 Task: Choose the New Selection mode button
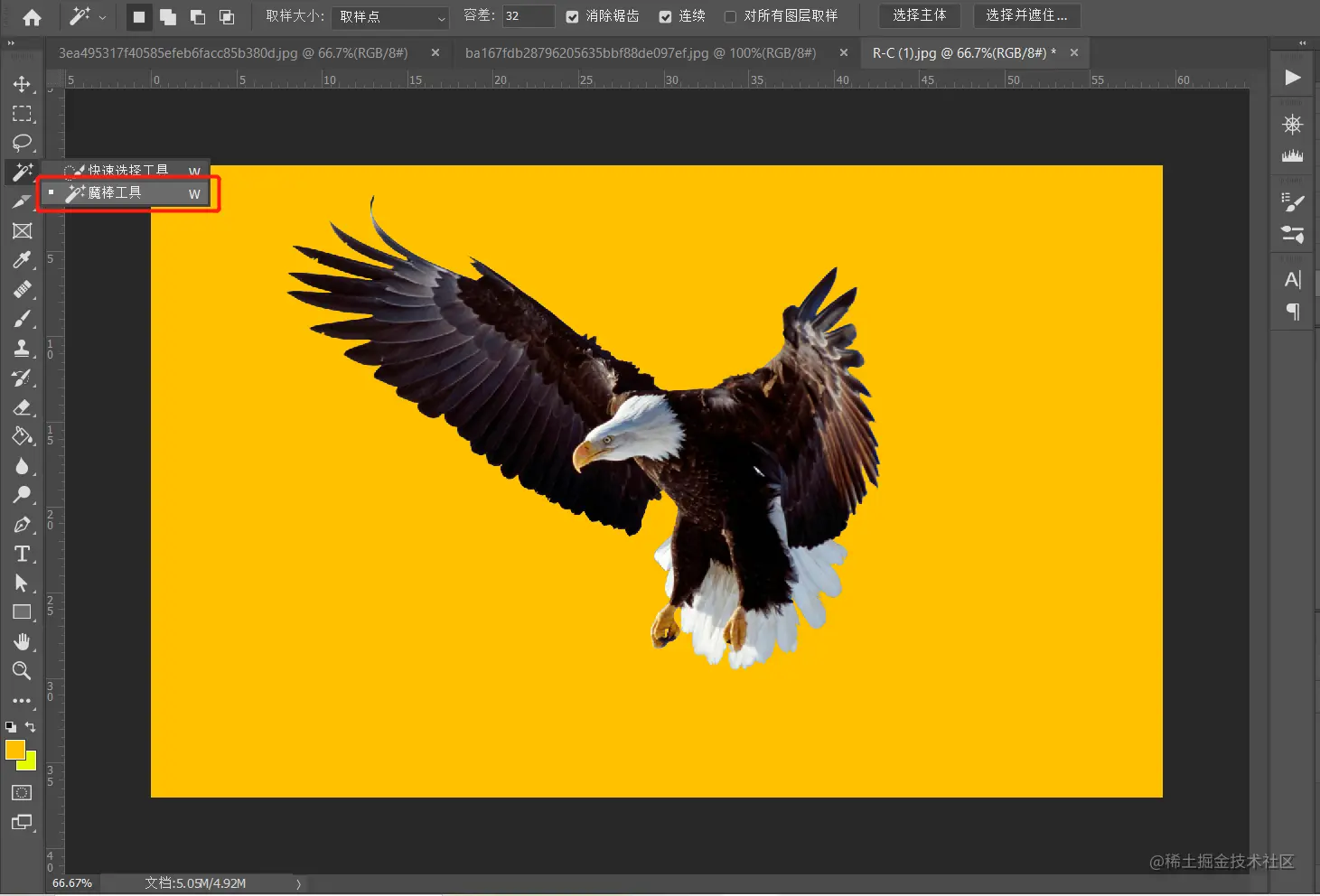[138, 16]
